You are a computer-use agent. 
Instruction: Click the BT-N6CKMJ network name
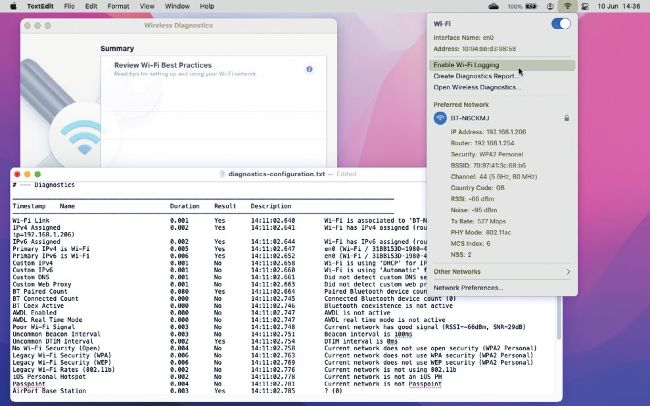[x=470, y=118]
